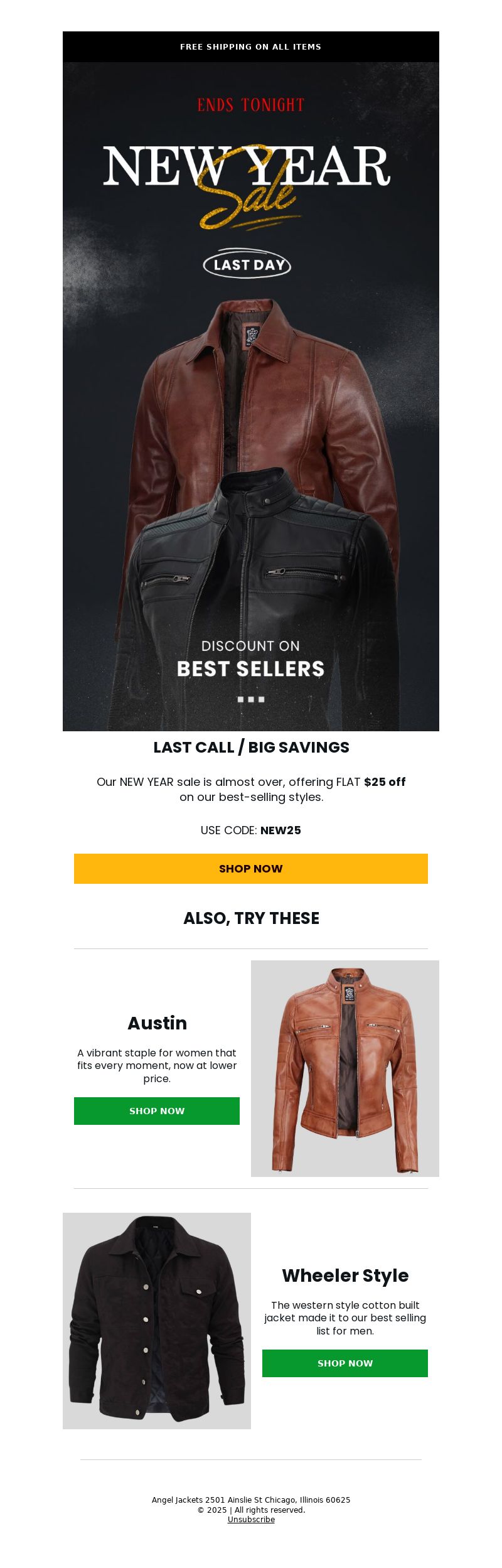Image resolution: width=502 pixels, height=1568 pixels.
Task: Click the ENDS TONIGHT red text
Action: pos(251,105)
